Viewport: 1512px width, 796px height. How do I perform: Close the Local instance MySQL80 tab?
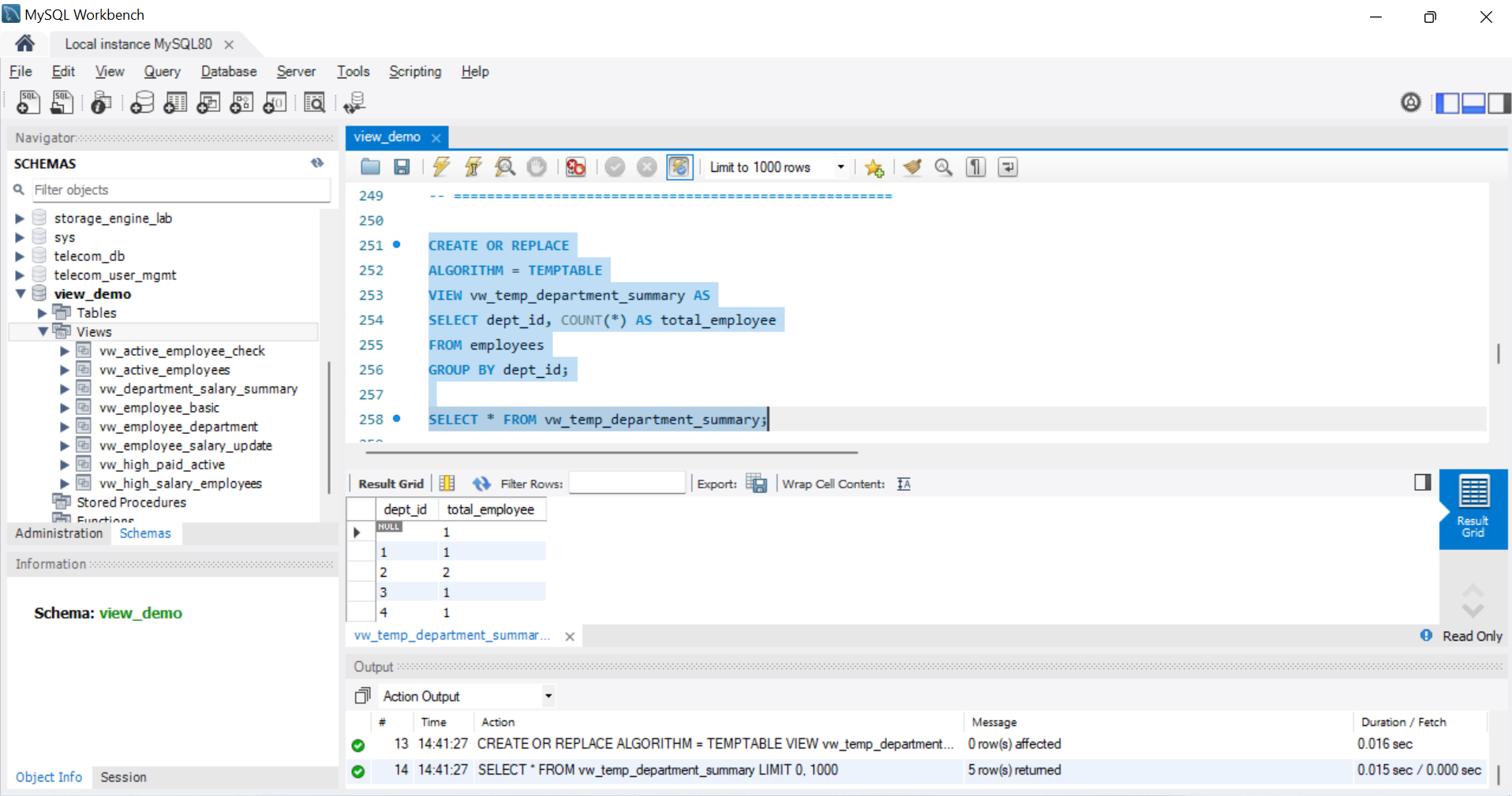[229, 44]
